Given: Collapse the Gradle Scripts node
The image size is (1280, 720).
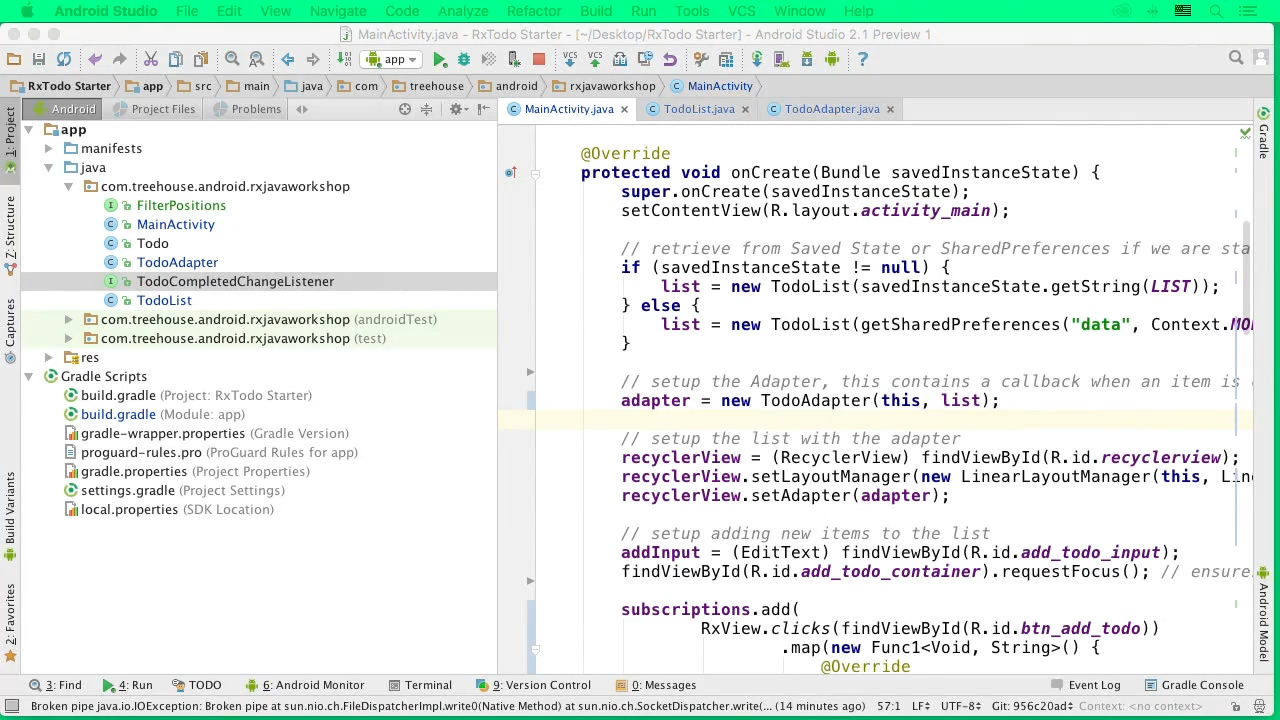Looking at the screenshot, I should point(29,376).
